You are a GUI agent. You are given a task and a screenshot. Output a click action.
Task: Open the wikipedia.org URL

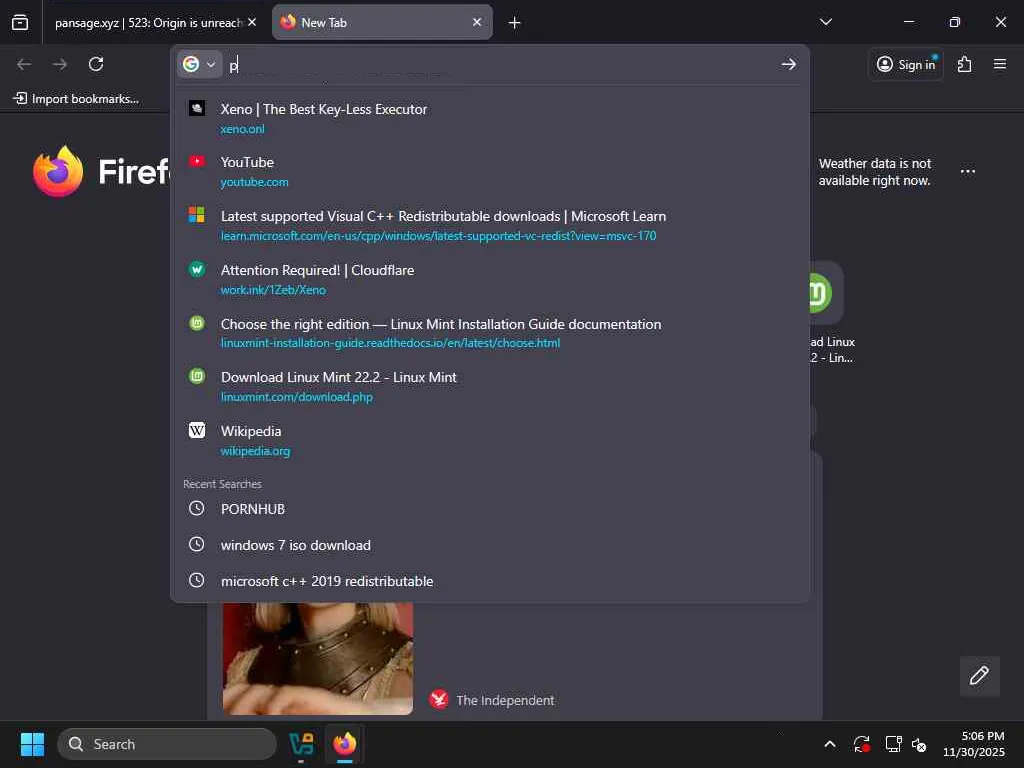[x=255, y=451]
